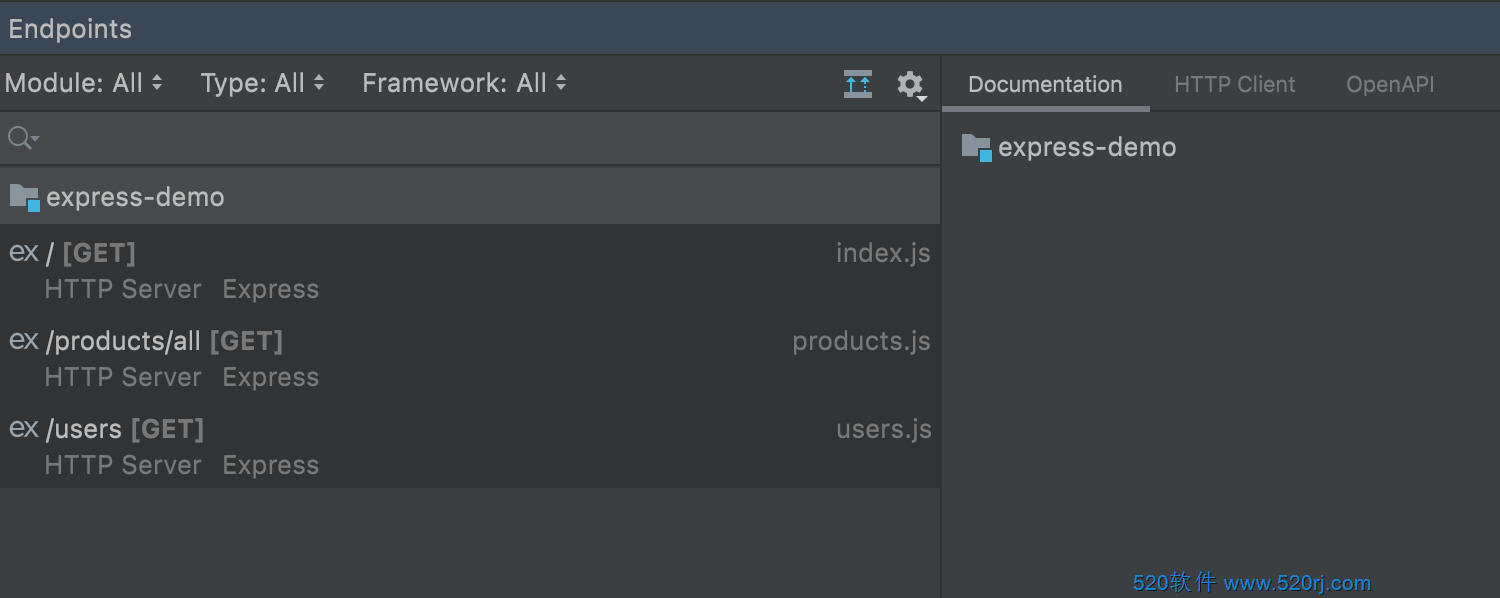Click the users.js file label
Viewport: 1500px width, 598px height.
tap(884, 429)
